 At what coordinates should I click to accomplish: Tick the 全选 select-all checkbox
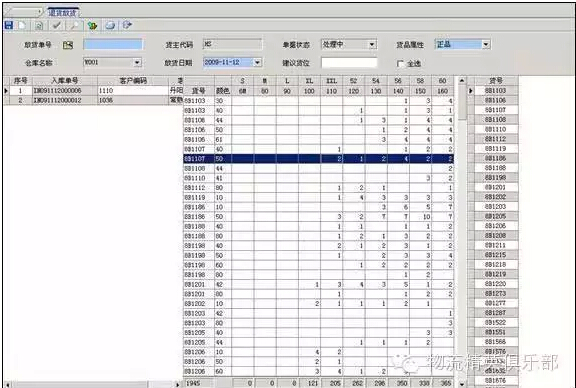click(400, 64)
